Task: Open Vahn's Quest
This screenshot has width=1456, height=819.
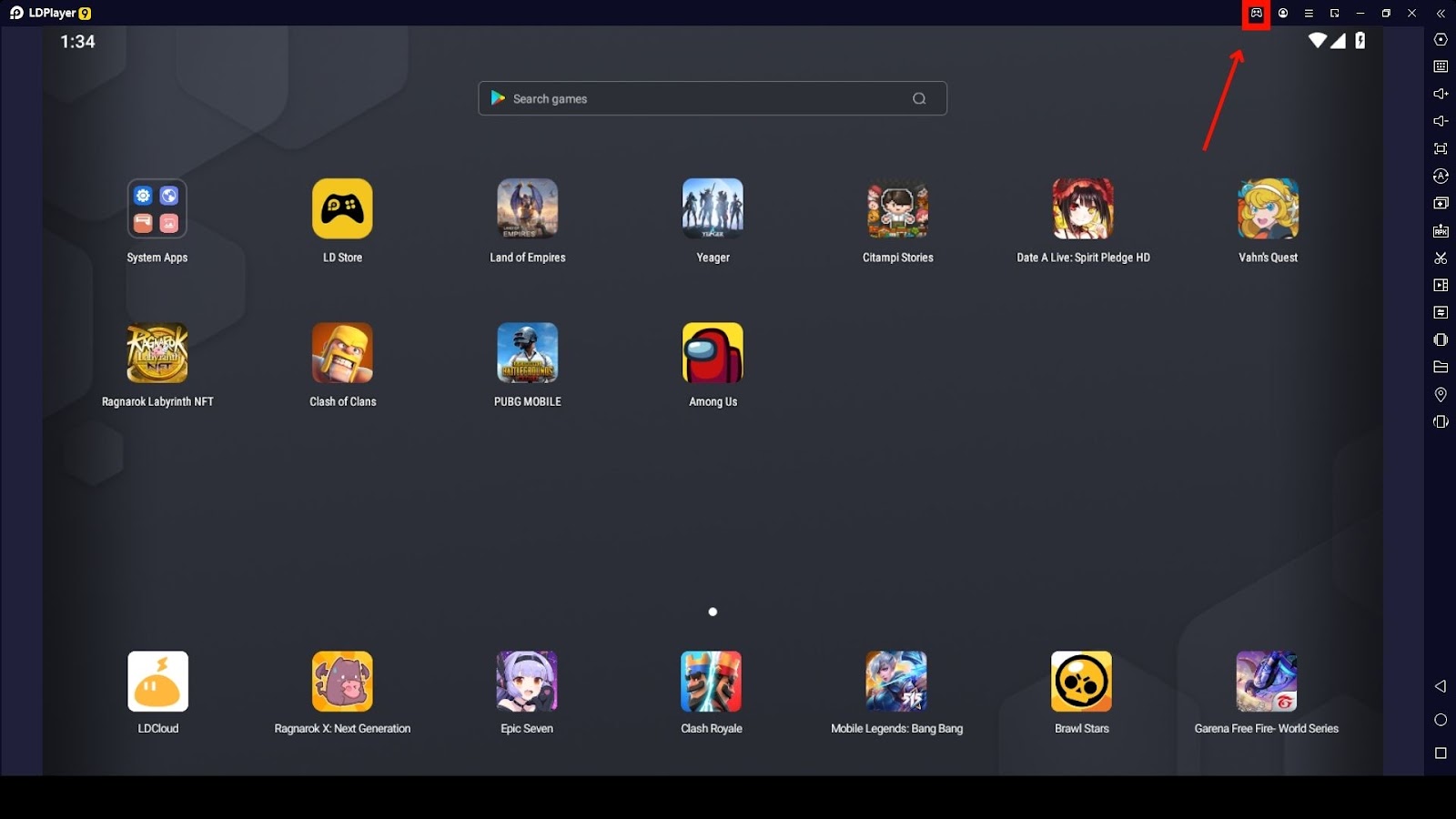Action: click(1268, 208)
